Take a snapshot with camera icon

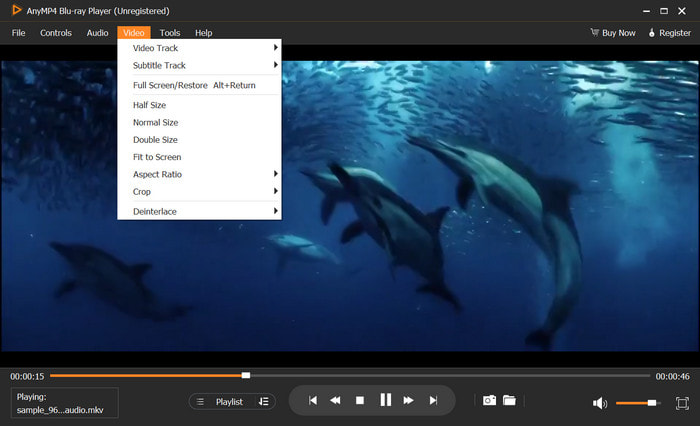489,400
